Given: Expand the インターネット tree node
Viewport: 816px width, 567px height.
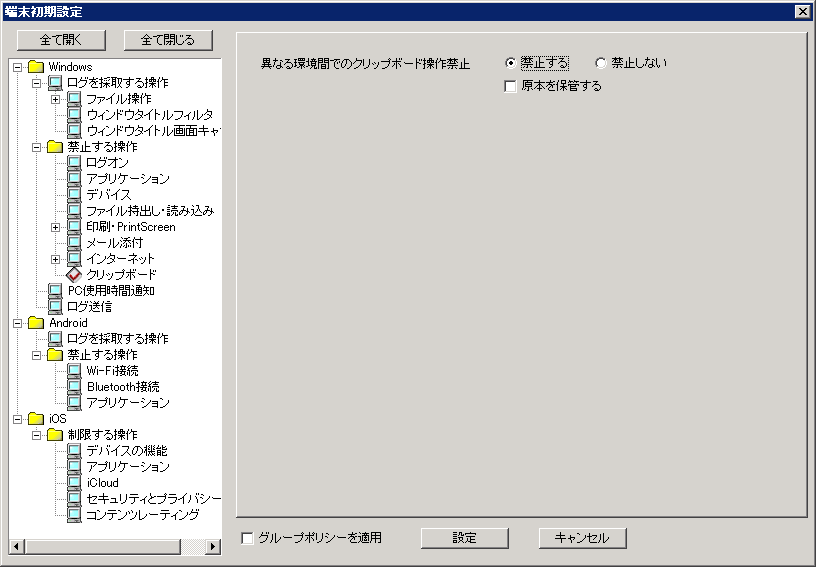Looking at the screenshot, I should pos(56,259).
